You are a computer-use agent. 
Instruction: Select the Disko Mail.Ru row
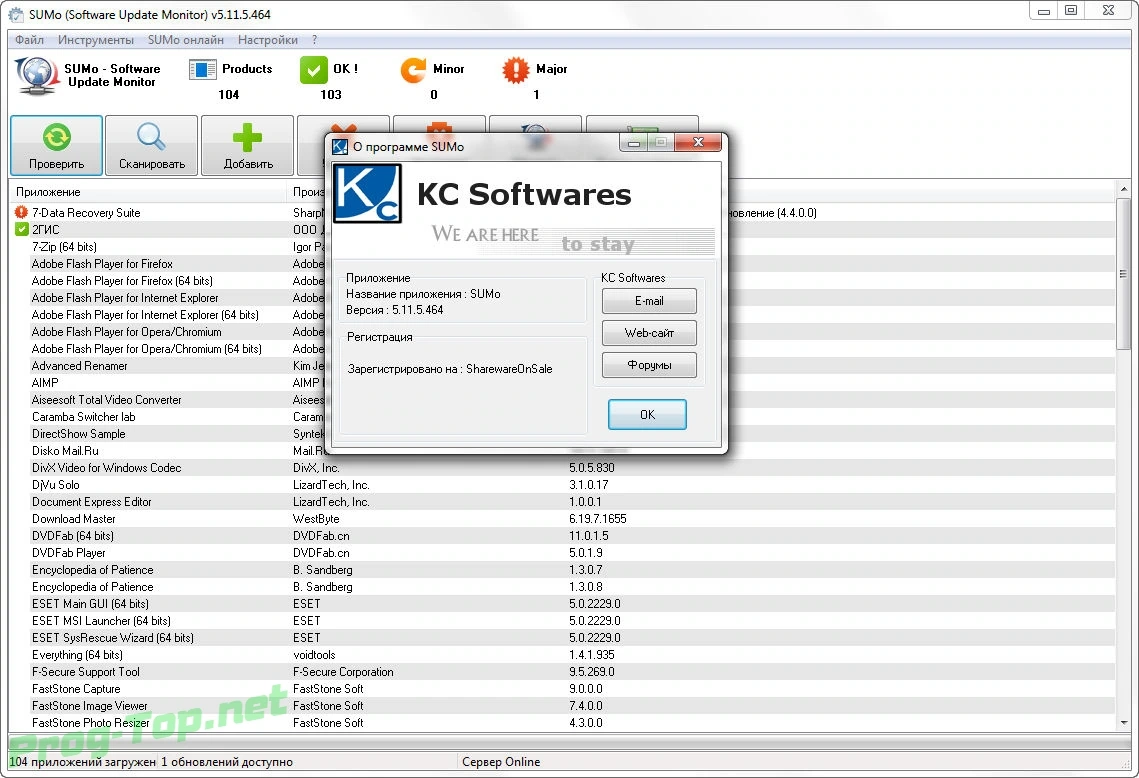tap(563, 451)
